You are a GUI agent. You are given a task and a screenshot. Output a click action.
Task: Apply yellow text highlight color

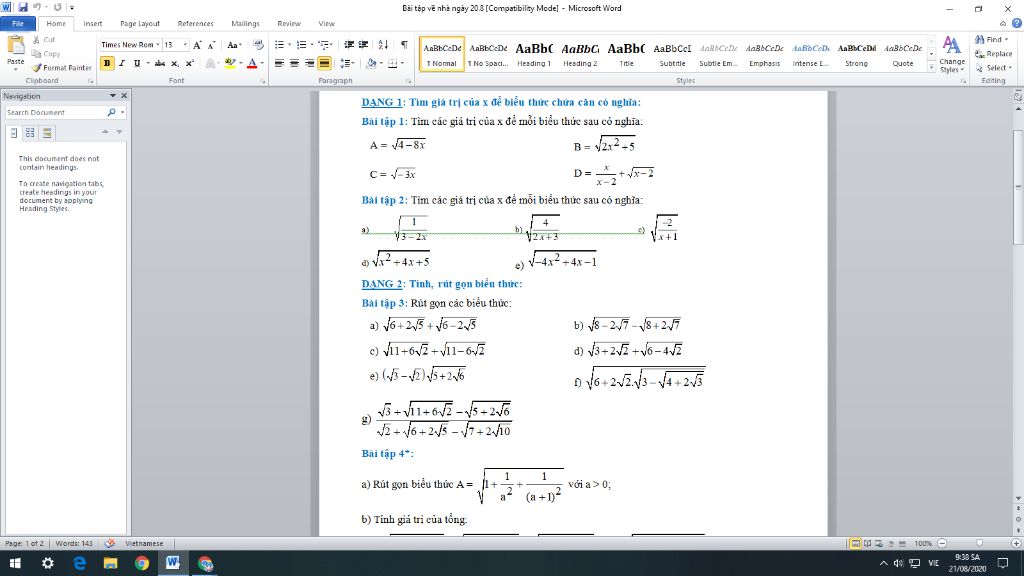230,63
